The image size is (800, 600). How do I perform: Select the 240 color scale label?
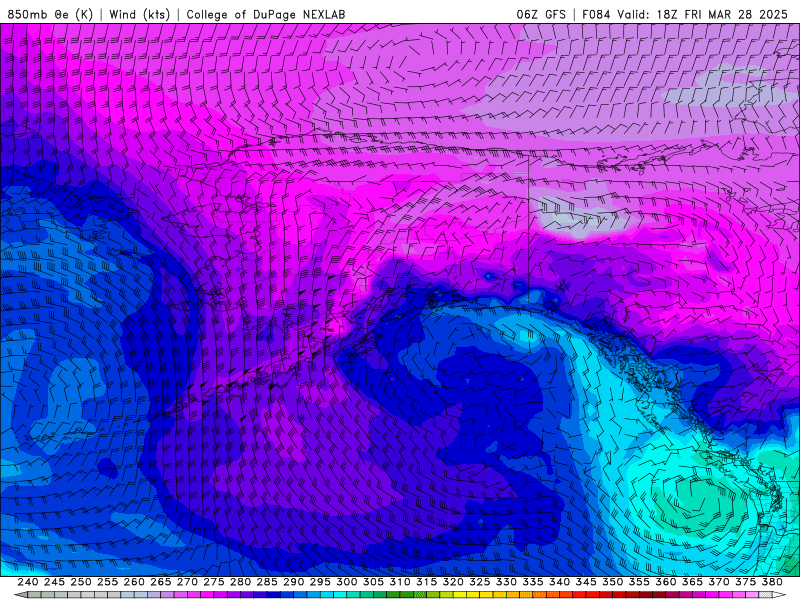[28, 582]
